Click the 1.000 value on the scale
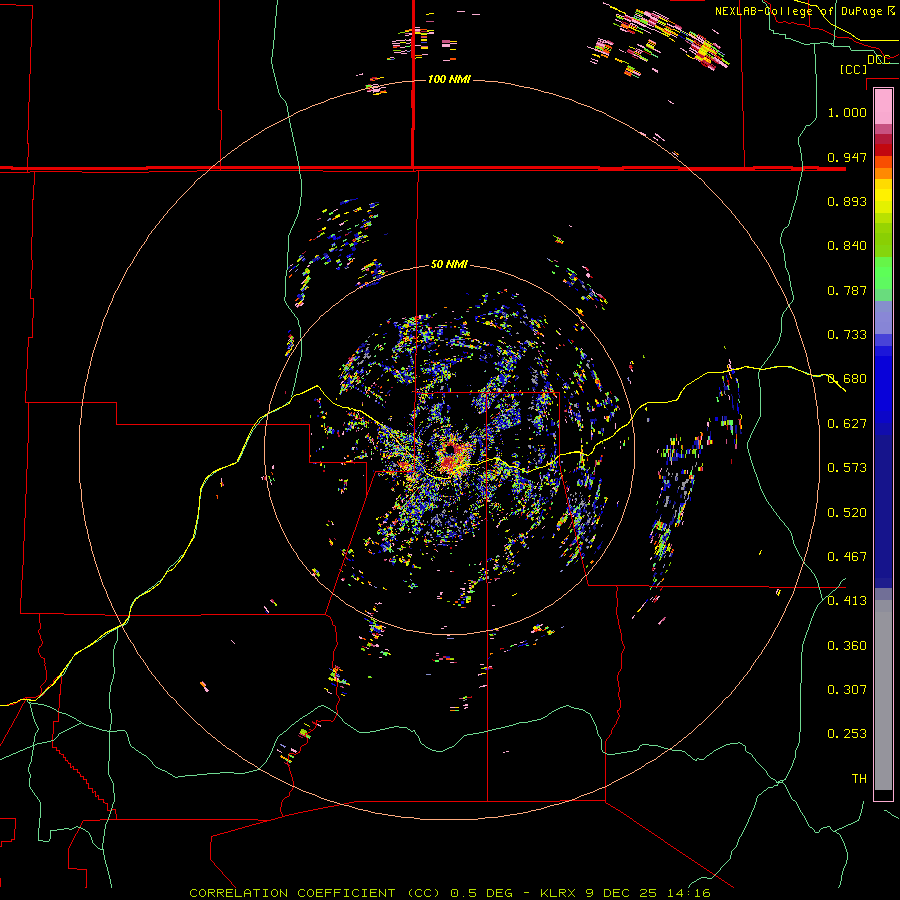This screenshot has width=900, height=900. (x=847, y=112)
